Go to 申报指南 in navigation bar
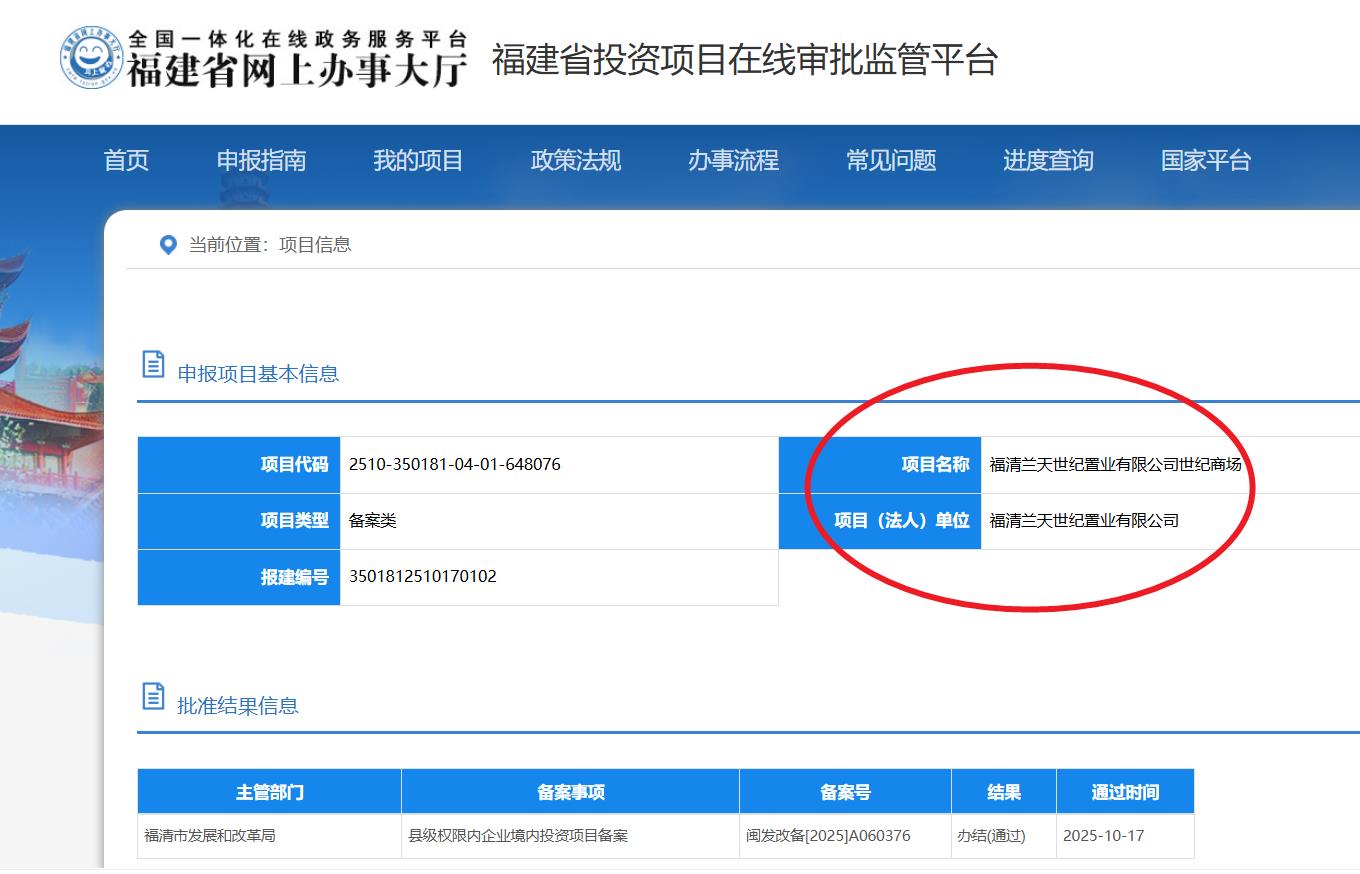Screen dimensions: 1360x874 pyautogui.click(x=261, y=160)
